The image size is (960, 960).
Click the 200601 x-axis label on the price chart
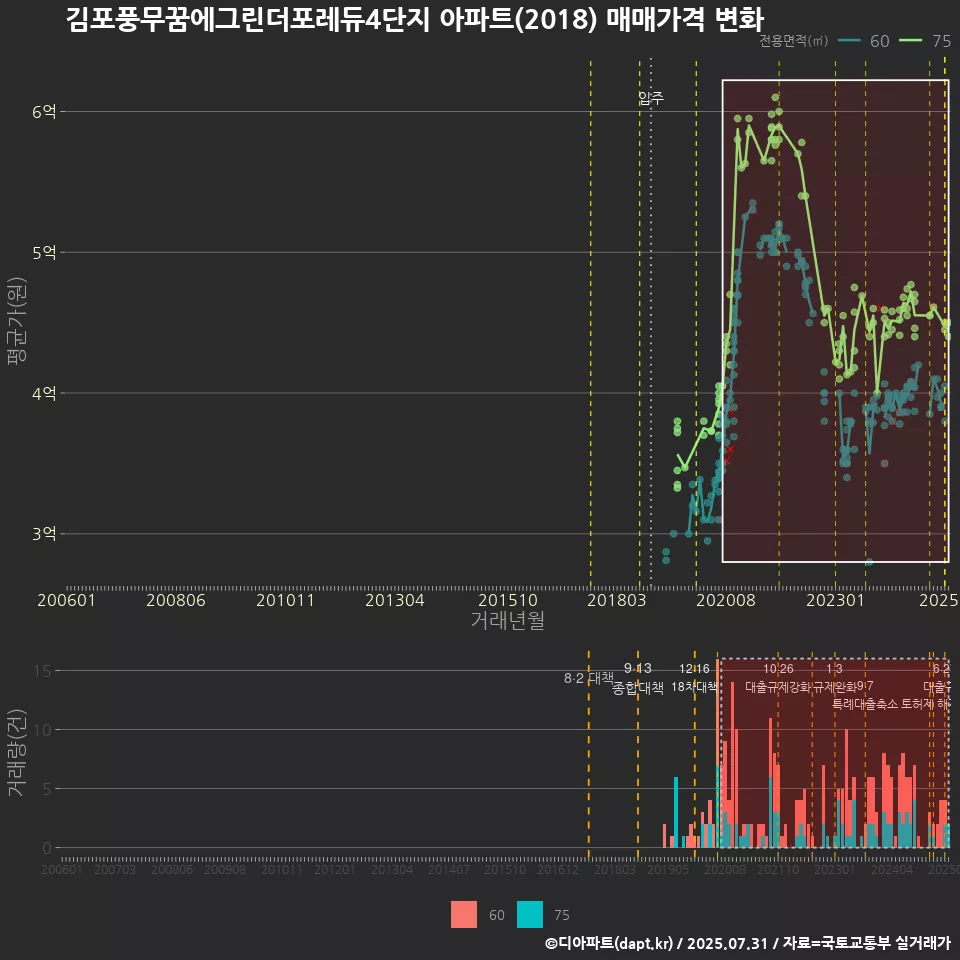pos(66,600)
